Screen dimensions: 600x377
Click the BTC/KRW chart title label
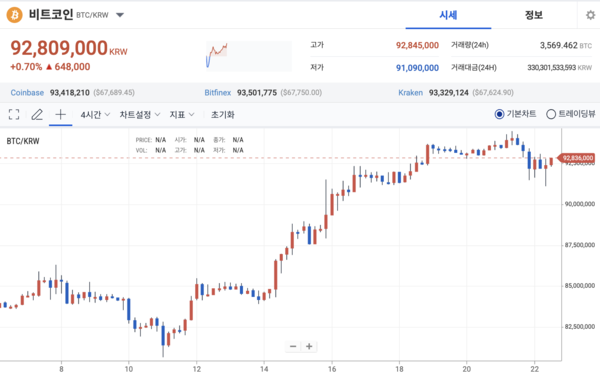pyautogui.click(x=23, y=141)
